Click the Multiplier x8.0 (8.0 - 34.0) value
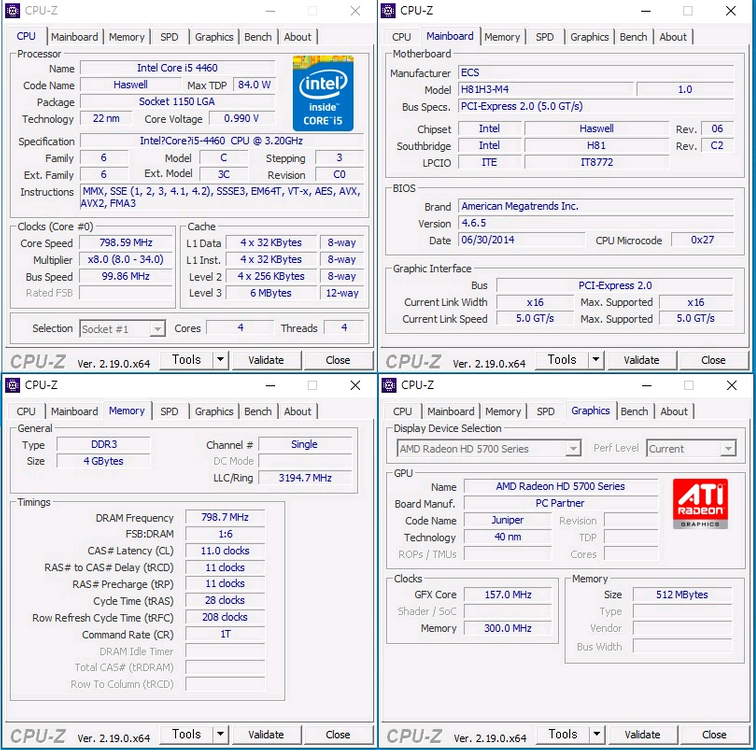756x750 pixels. coord(126,259)
